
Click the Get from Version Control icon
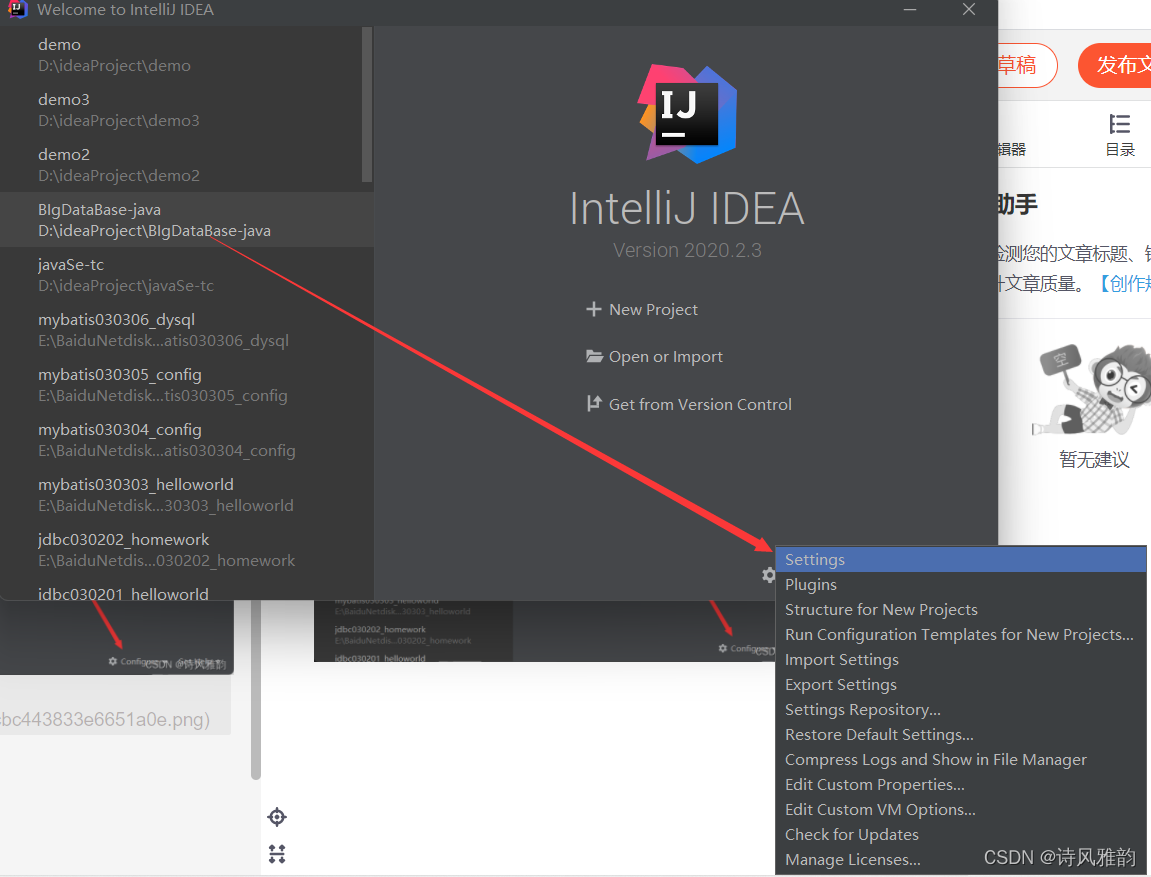594,404
